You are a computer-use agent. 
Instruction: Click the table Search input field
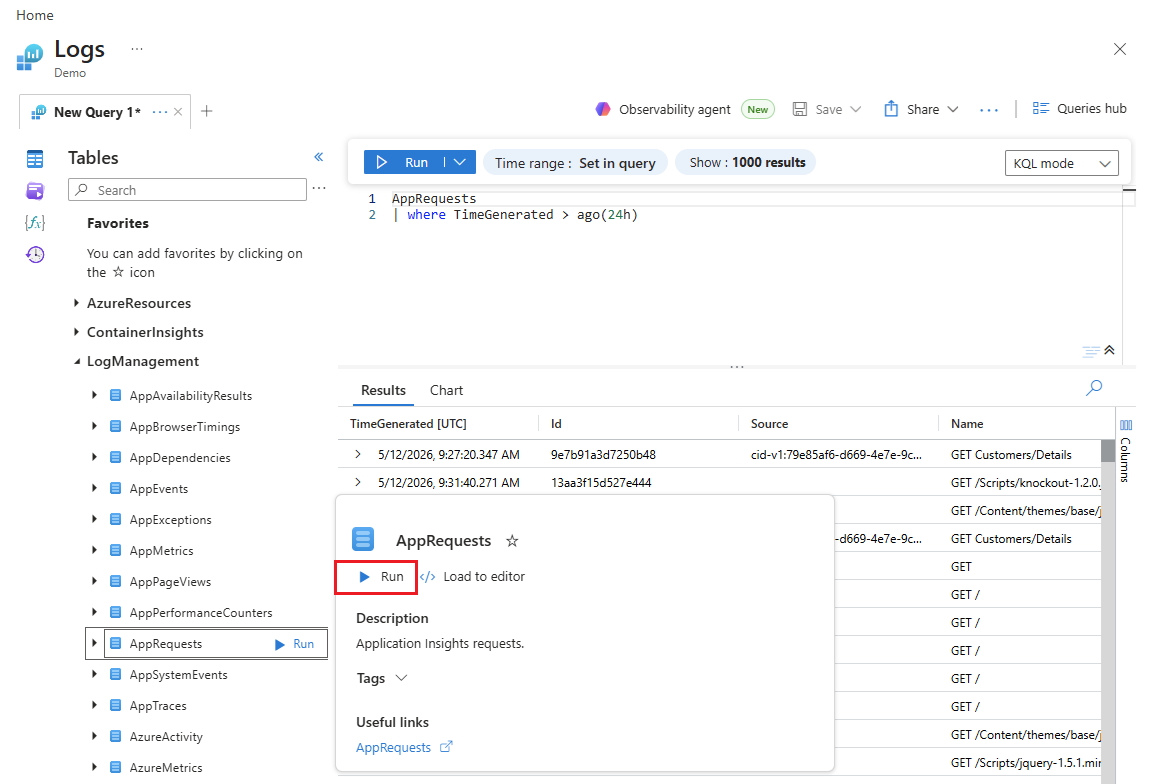coord(188,190)
